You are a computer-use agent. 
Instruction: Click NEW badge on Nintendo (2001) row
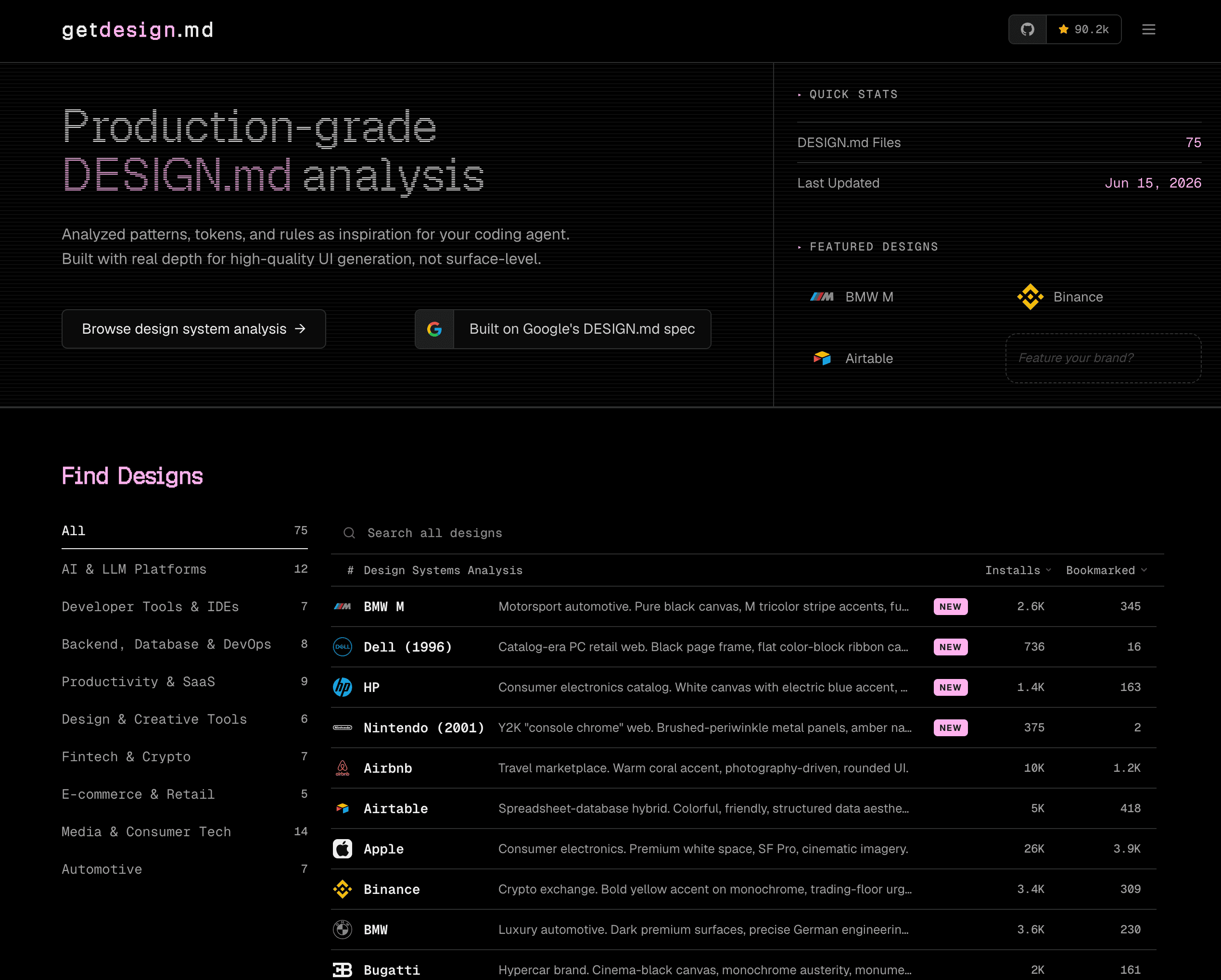pos(950,728)
